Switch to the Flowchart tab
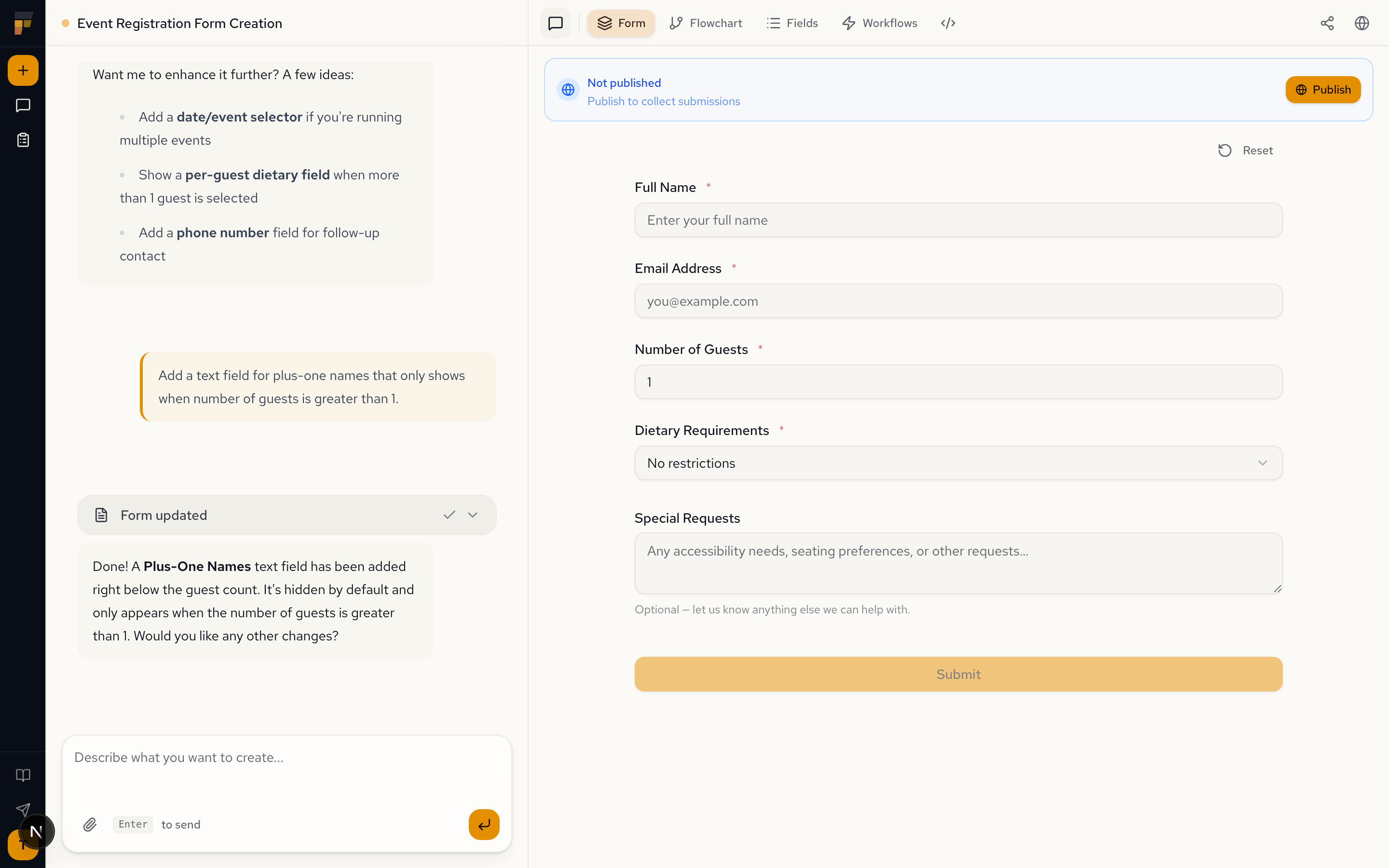 point(706,23)
